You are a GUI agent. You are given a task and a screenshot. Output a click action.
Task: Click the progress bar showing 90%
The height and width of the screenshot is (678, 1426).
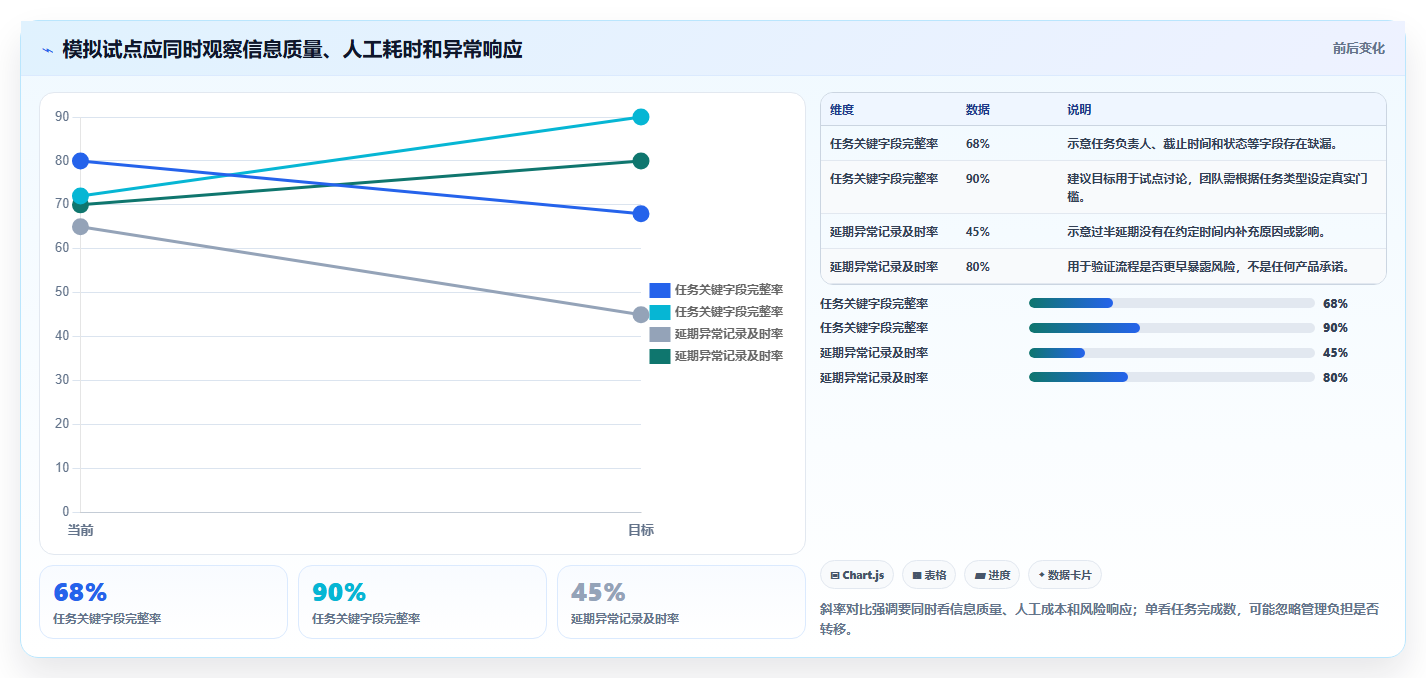click(x=1171, y=328)
